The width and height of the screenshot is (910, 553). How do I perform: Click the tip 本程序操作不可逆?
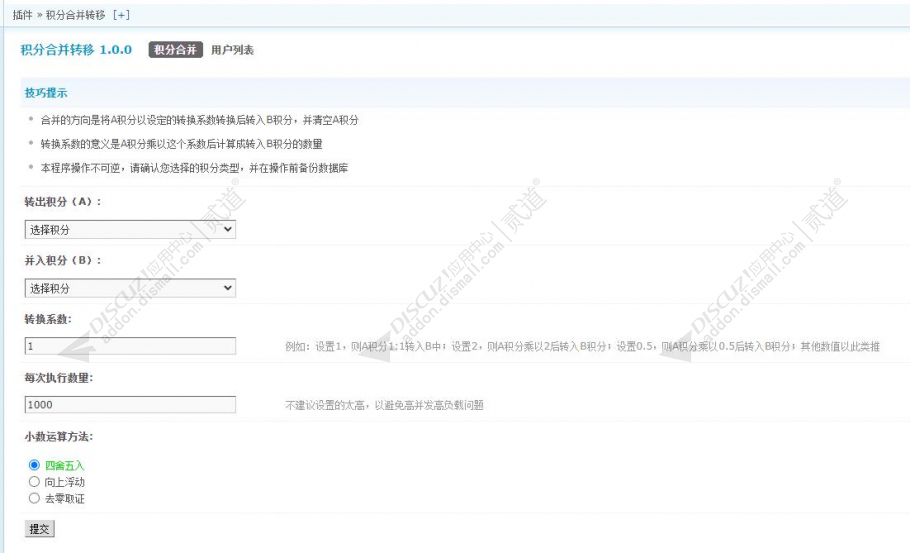(x=194, y=168)
